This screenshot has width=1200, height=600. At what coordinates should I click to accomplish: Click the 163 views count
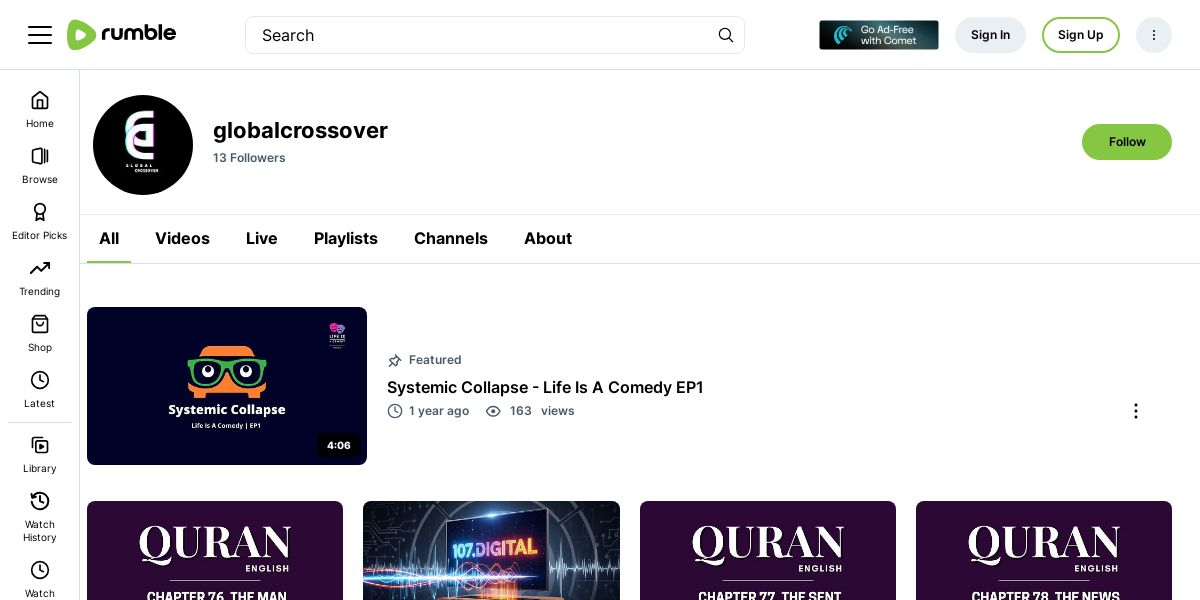[530, 411]
